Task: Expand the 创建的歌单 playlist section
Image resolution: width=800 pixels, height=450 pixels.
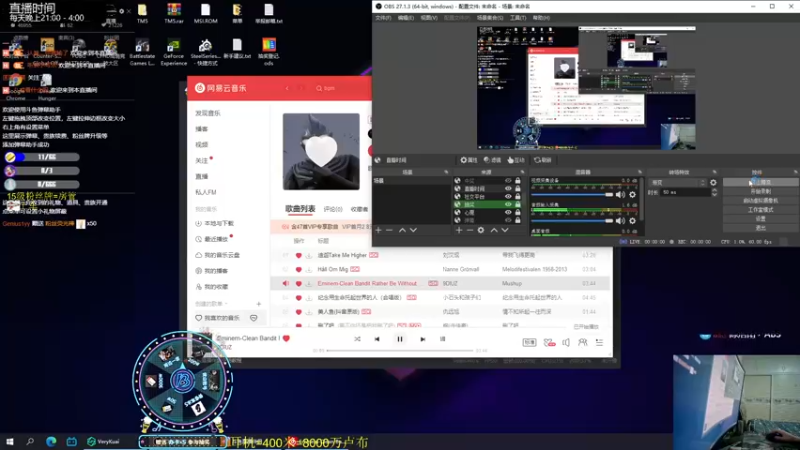Action: click(x=211, y=304)
